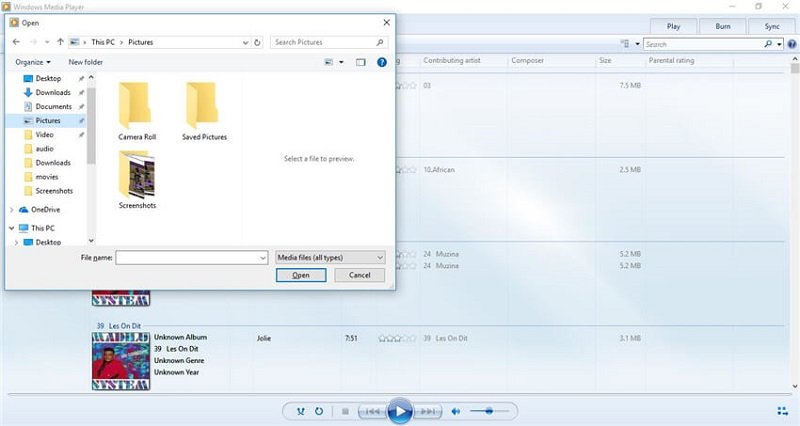Close the Open dialog

386,22
